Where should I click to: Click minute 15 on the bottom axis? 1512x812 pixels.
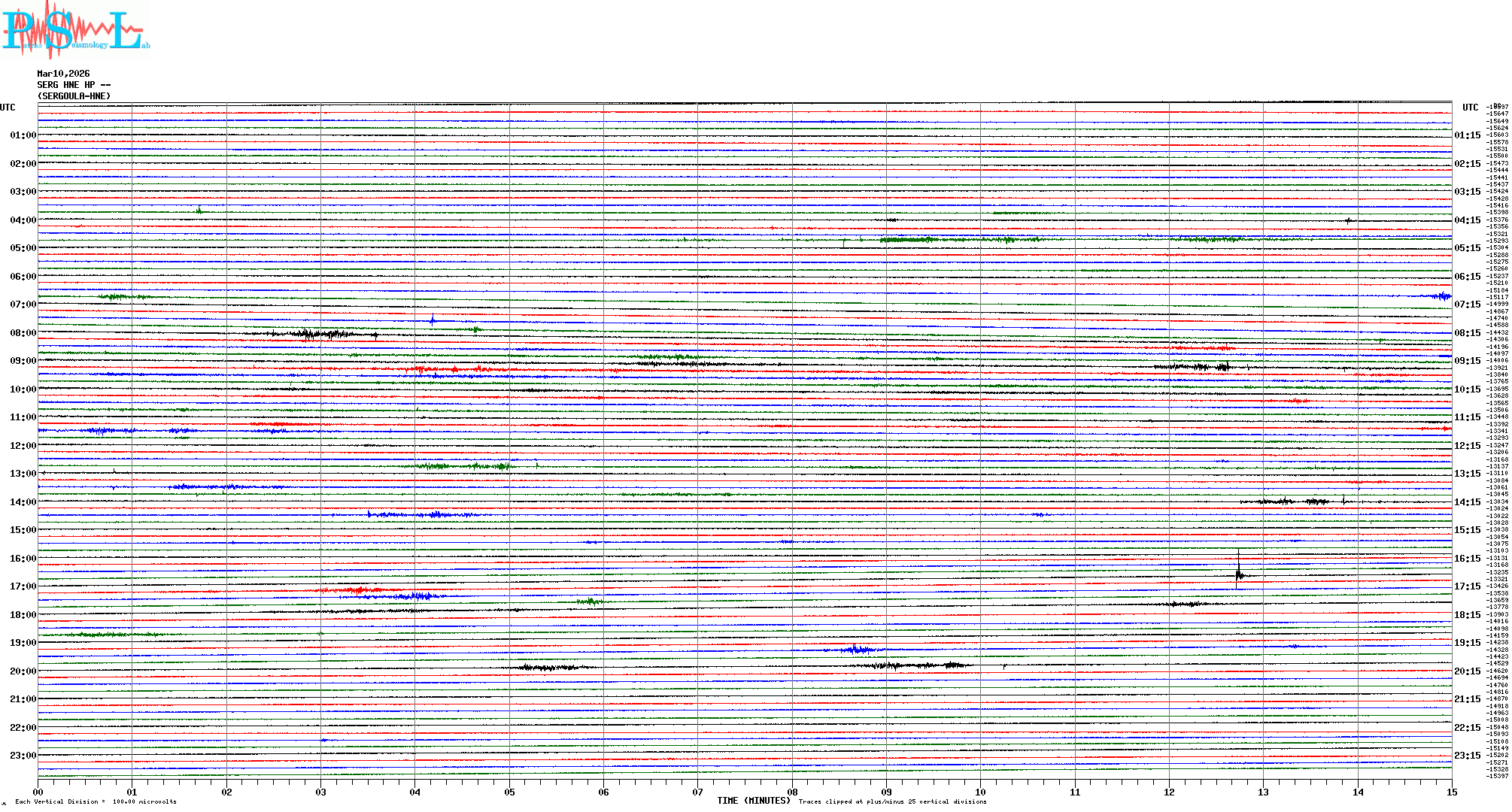click(x=1451, y=792)
